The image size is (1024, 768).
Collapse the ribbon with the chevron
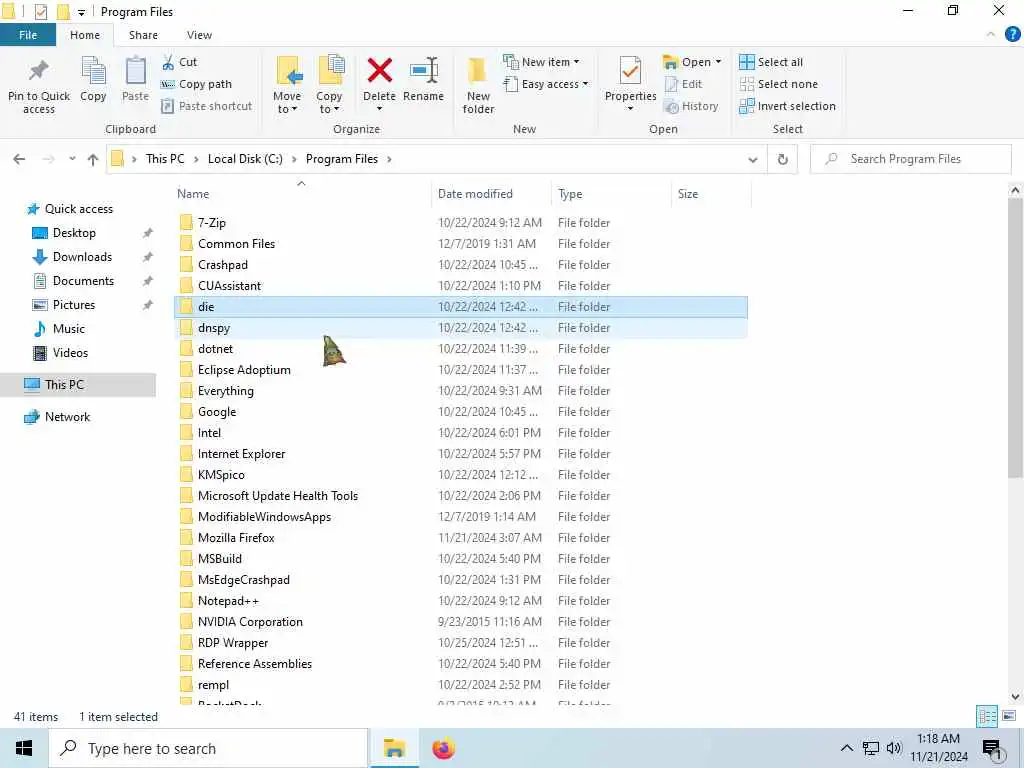tap(991, 35)
